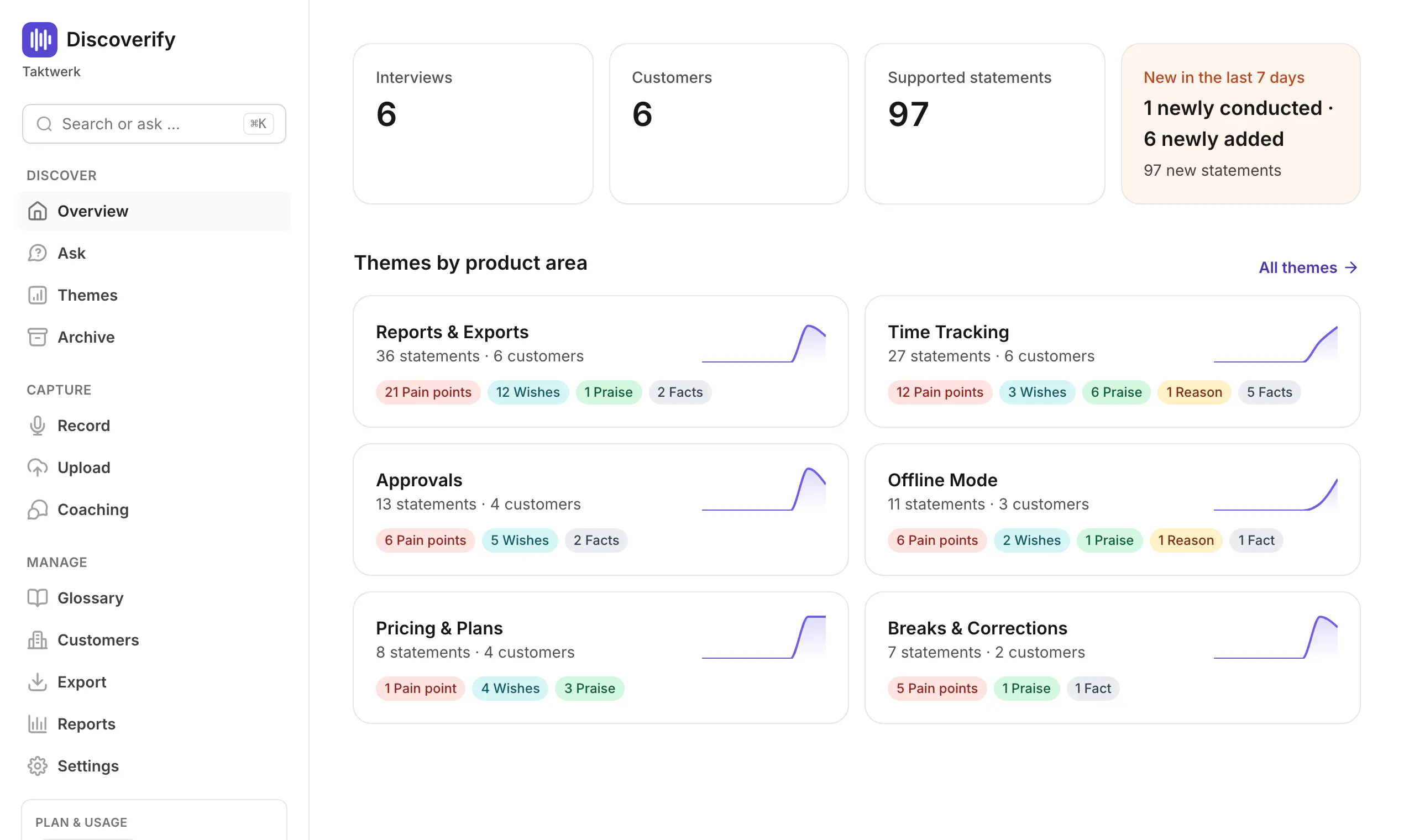
Task: Click the 12 Wishes tag
Action: [528, 392]
